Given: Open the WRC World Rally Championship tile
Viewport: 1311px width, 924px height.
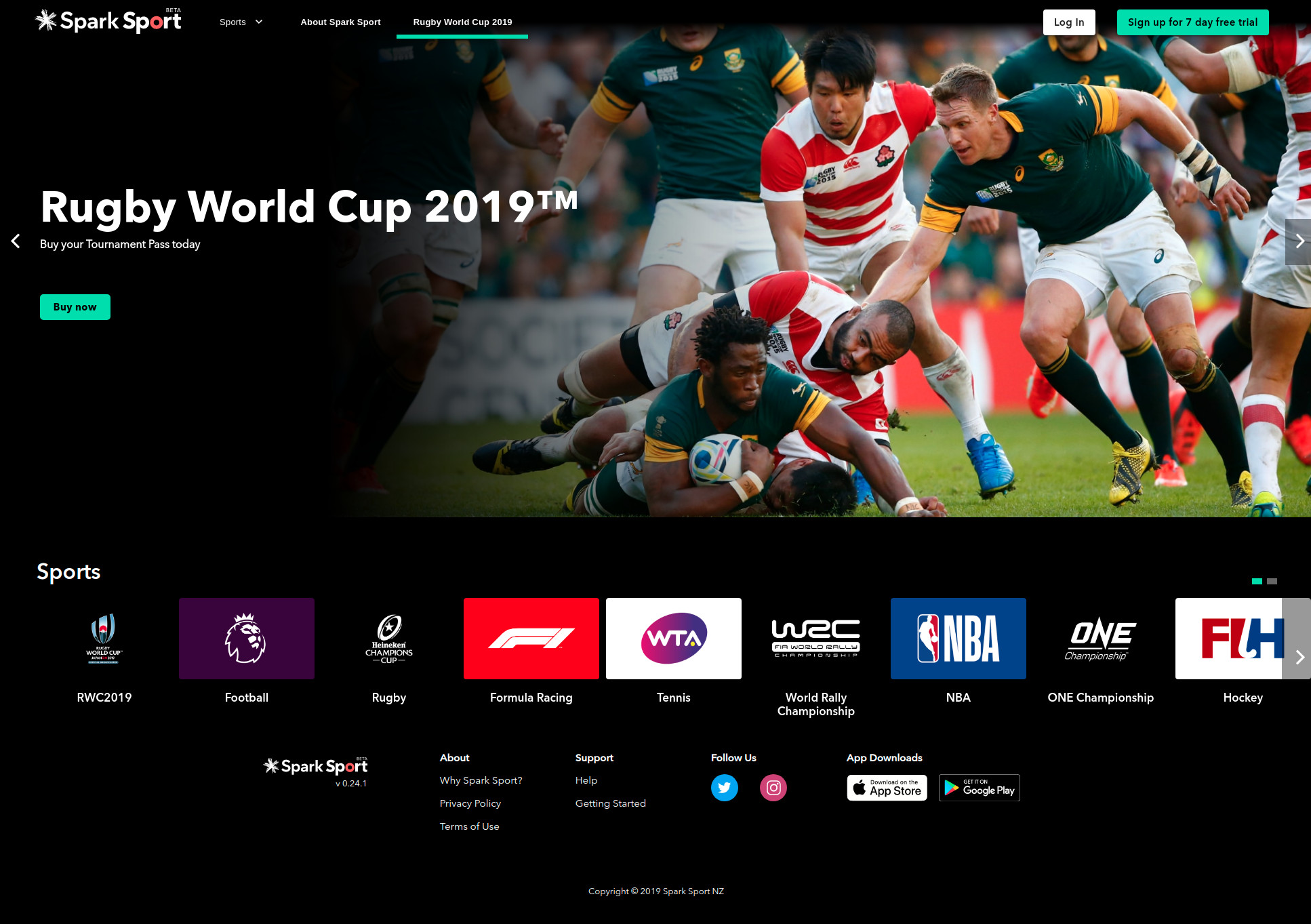Looking at the screenshot, I should (x=816, y=639).
